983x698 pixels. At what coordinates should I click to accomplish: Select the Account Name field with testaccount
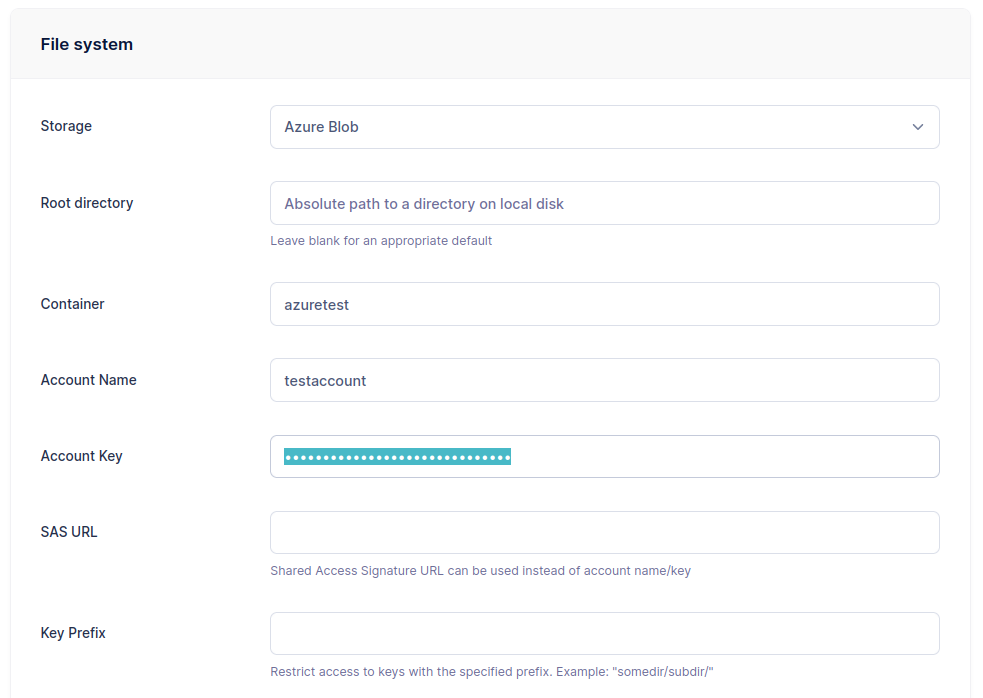click(604, 380)
